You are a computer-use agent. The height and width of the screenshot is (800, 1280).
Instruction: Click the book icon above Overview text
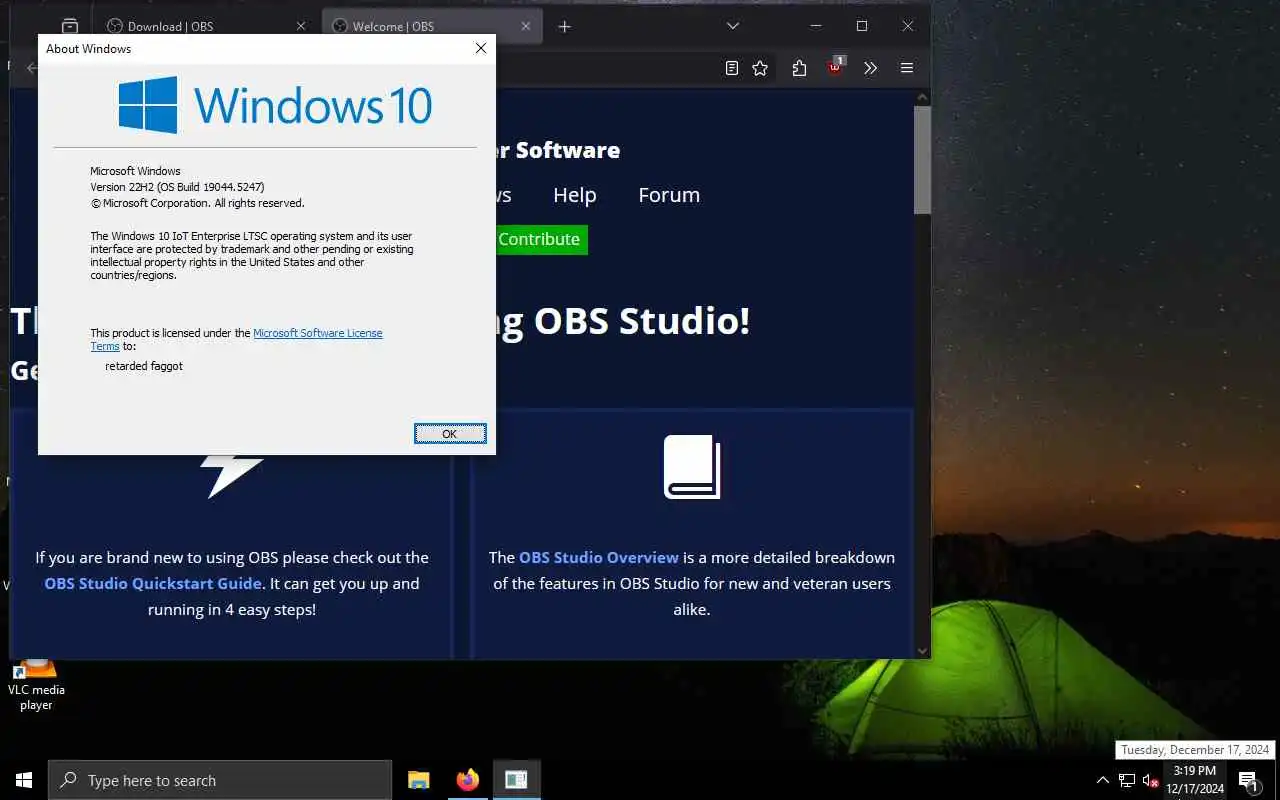692,467
